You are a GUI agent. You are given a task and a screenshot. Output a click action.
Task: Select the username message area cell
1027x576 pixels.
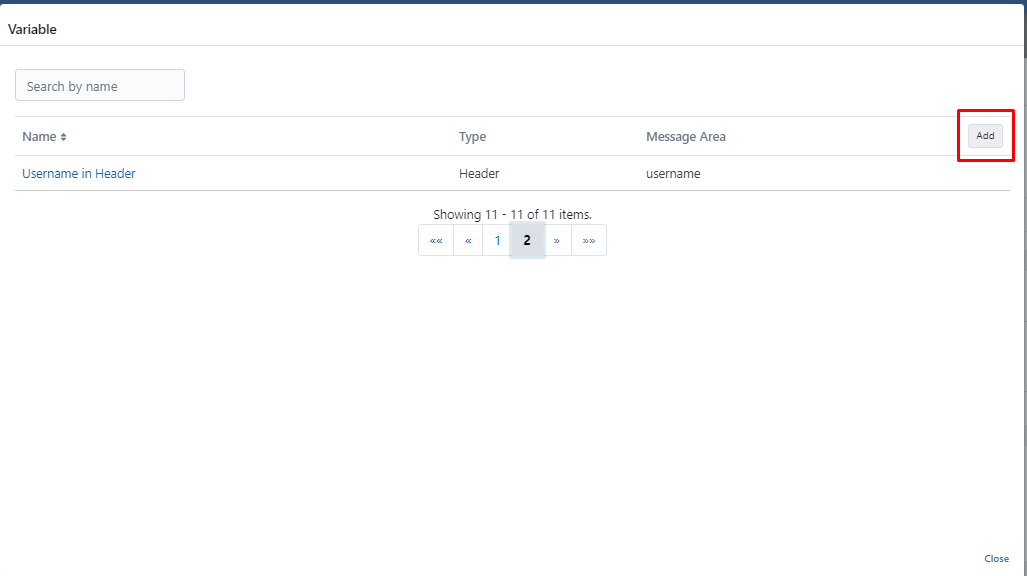tap(673, 174)
